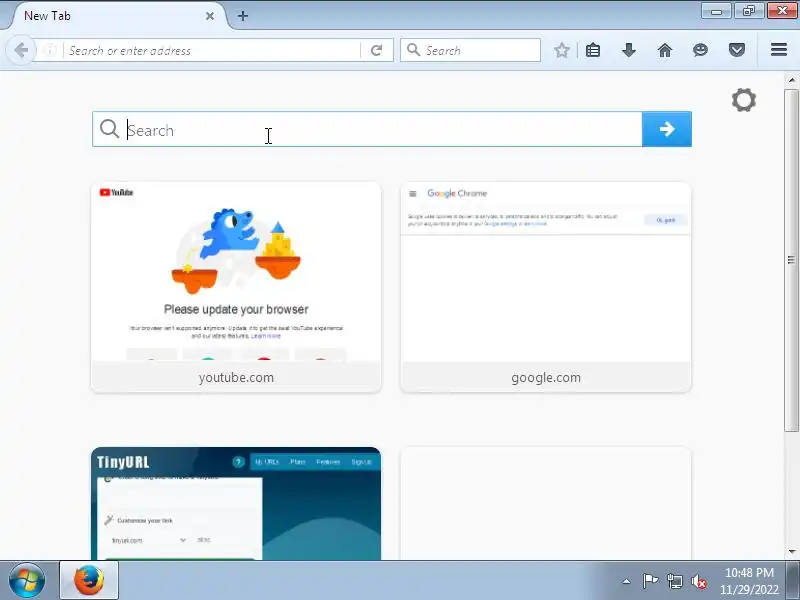This screenshot has height=600, width=800.
Task: Open the Action Center flag icon
Action: tap(650, 581)
